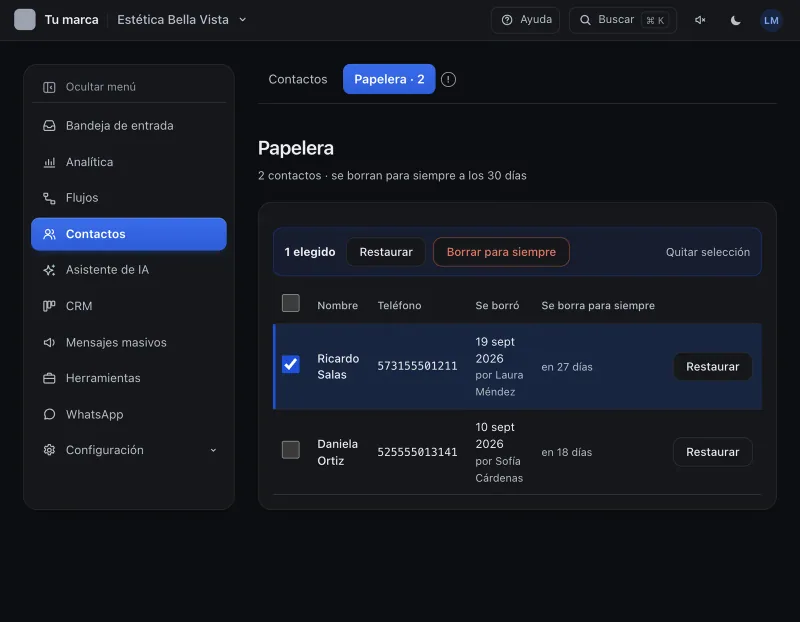Click the Se borró column header
Screen dimensions: 800x622
[497, 306]
